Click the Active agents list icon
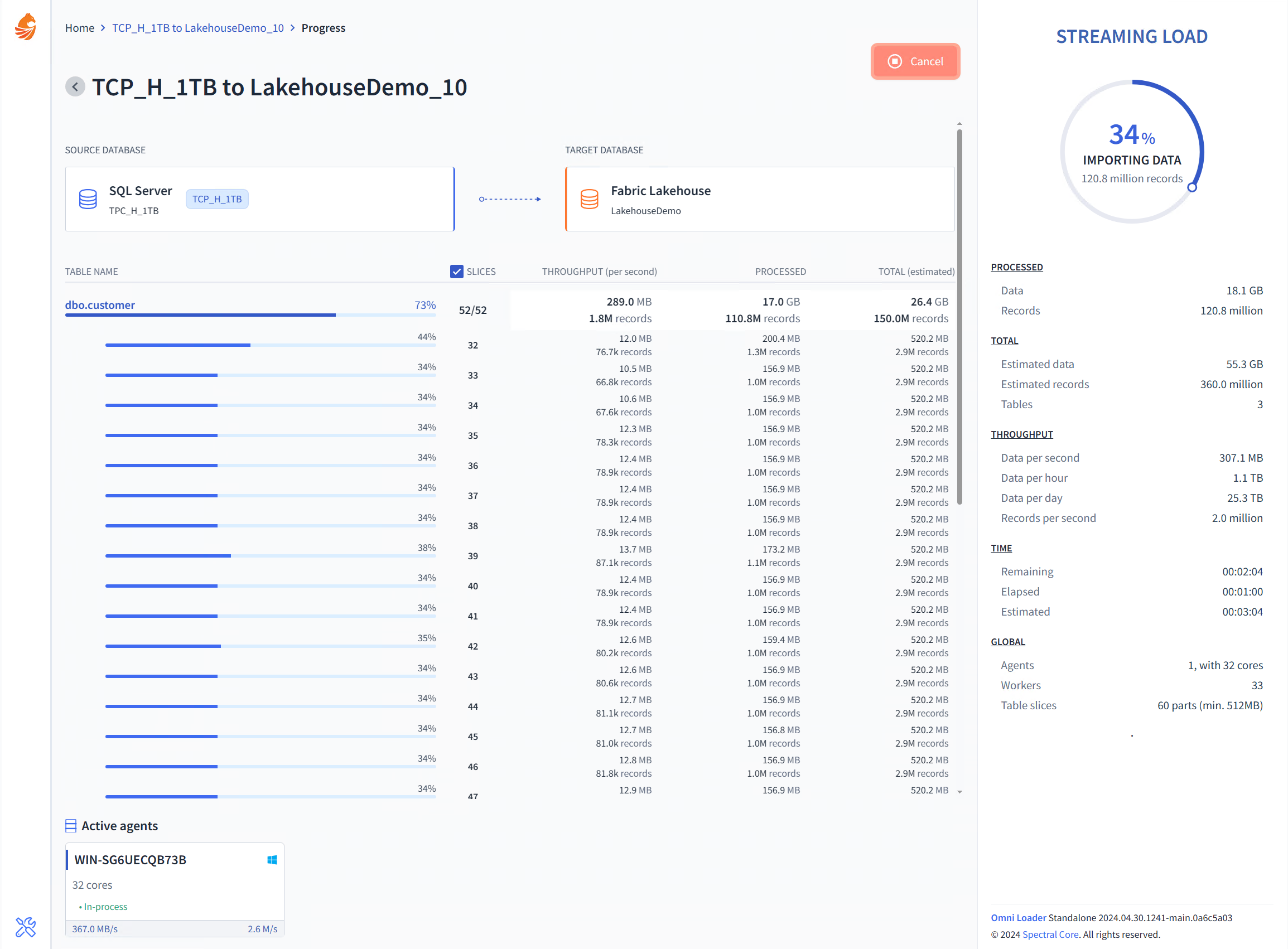This screenshot has width=1288, height=949. tap(71, 825)
